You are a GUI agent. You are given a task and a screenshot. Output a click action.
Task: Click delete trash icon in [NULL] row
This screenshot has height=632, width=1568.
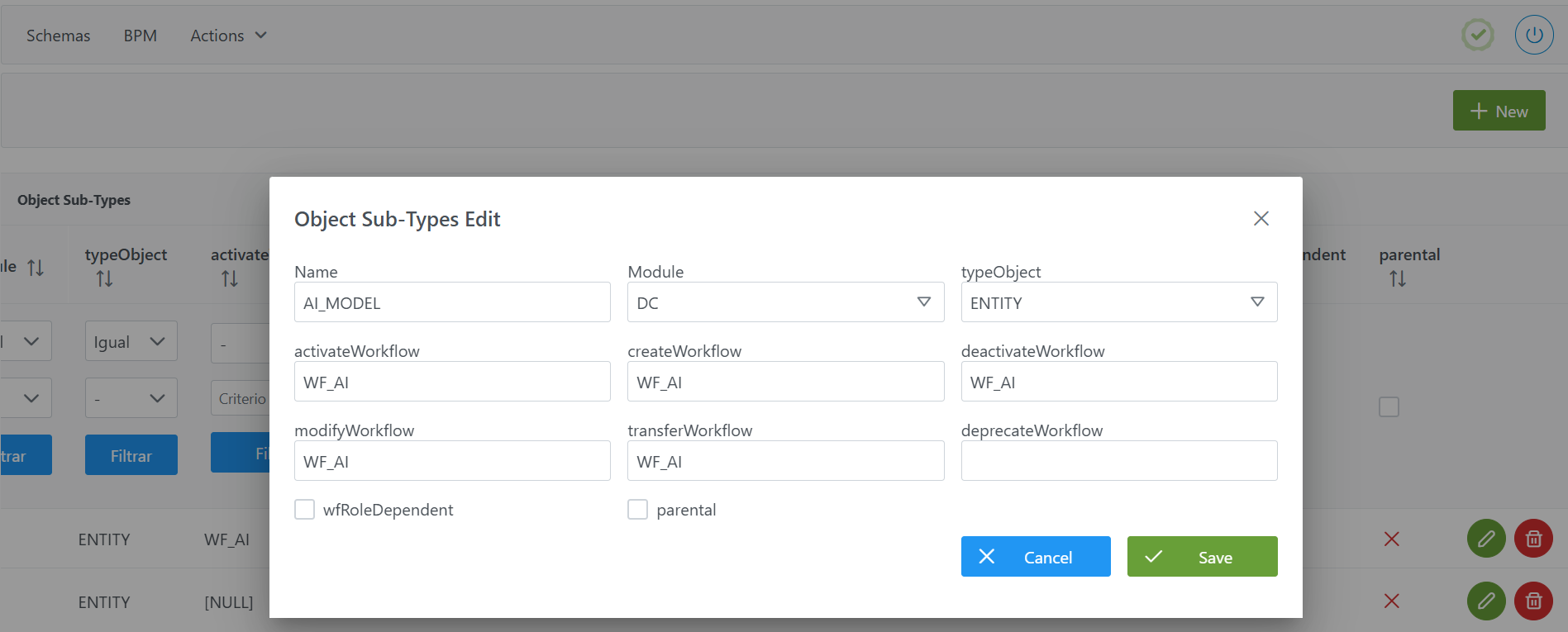(x=1533, y=601)
